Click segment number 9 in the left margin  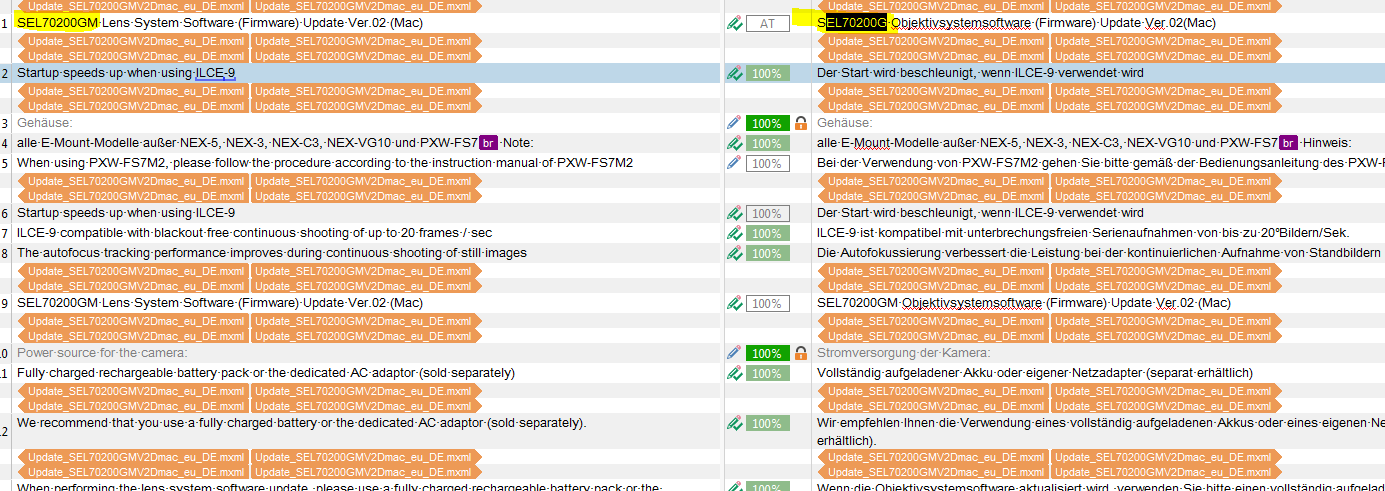pyautogui.click(x=5, y=303)
